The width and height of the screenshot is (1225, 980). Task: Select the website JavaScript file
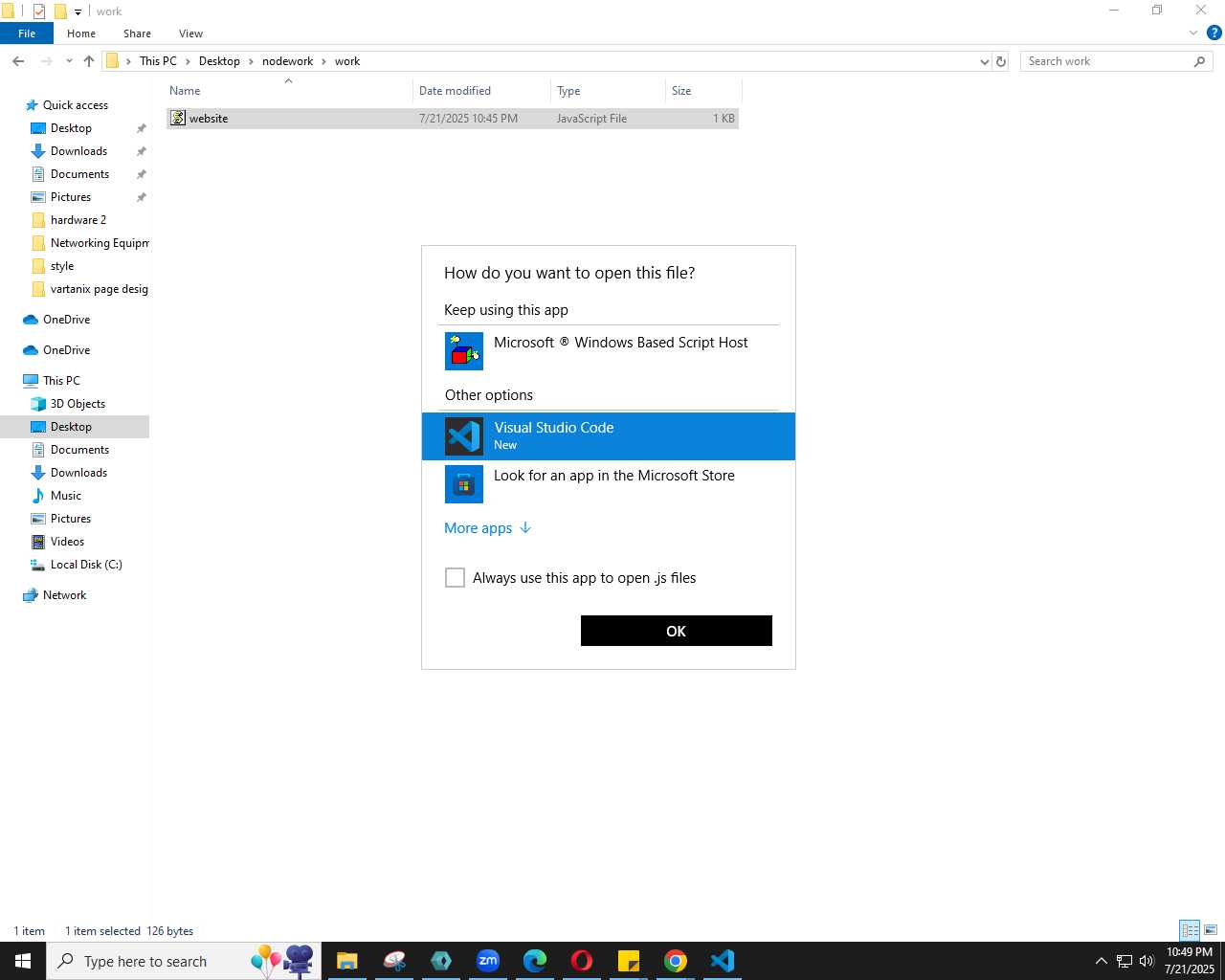click(452, 119)
